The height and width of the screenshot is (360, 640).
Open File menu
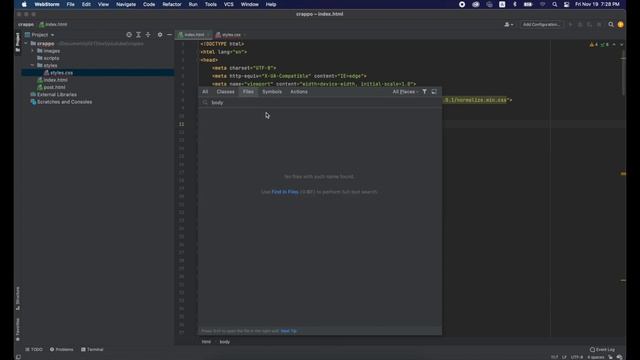[71, 4]
